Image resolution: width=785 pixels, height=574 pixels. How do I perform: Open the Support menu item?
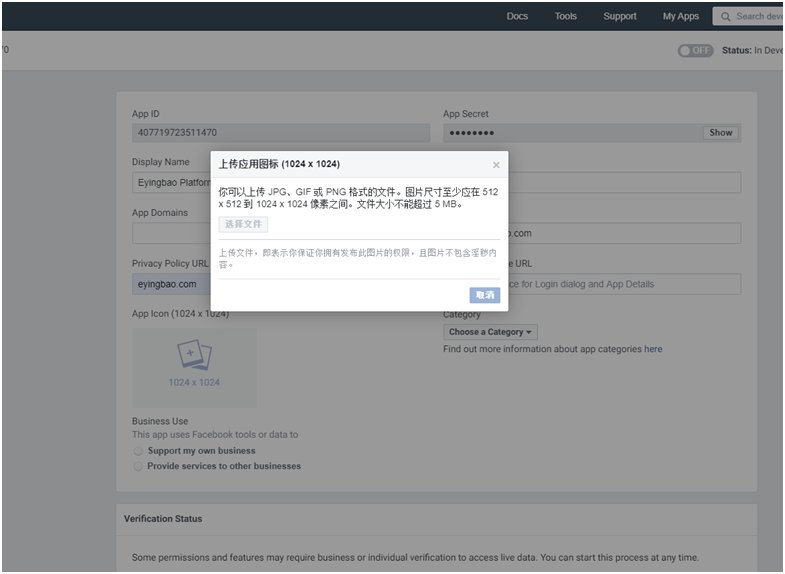620,16
